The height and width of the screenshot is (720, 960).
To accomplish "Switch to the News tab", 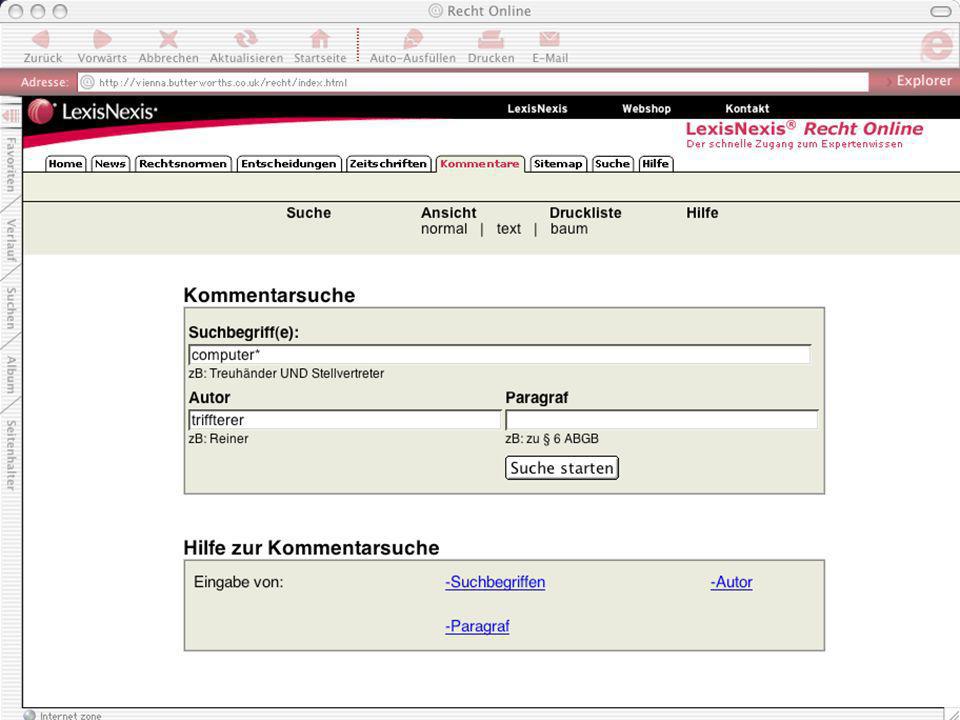I will point(110,163).
